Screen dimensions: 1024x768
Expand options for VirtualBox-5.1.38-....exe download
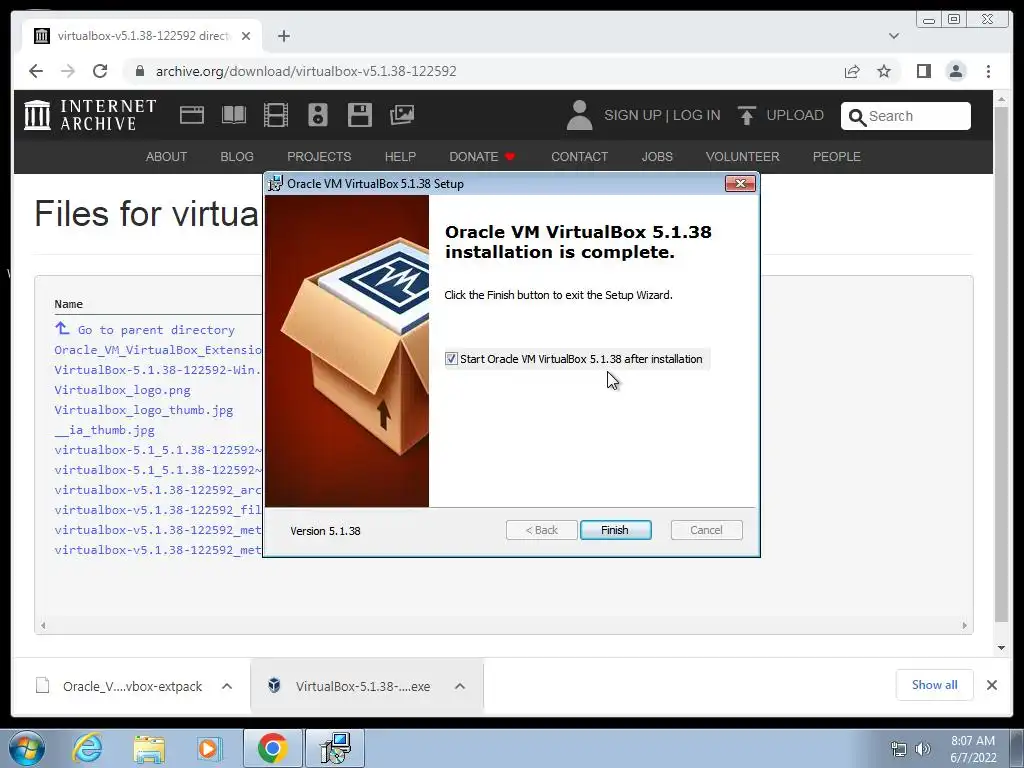(460, 686)
